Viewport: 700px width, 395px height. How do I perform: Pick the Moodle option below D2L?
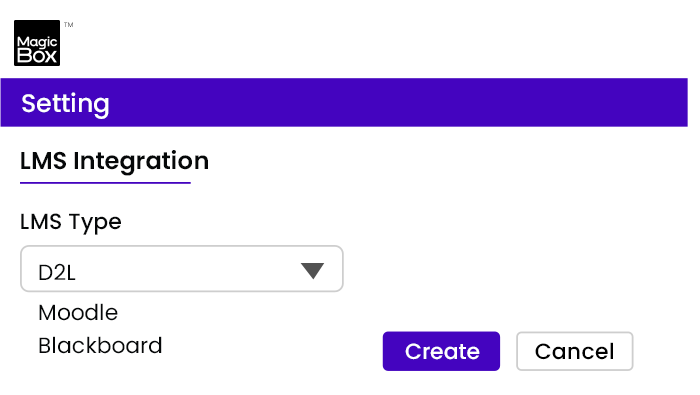(x=78, y=312)
